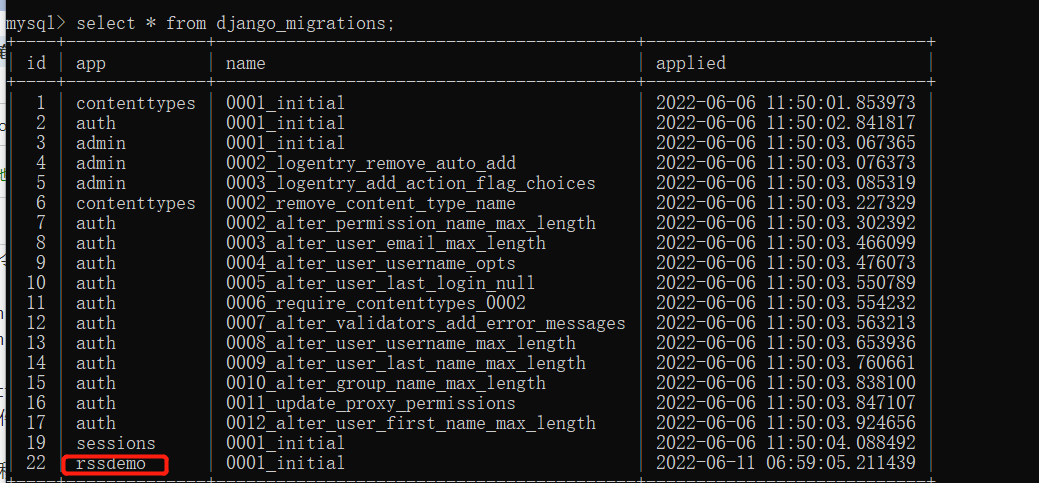Click '0010_alter_group_name_max_length' migration name
The image size is (1039, 483).
point(385,383)
